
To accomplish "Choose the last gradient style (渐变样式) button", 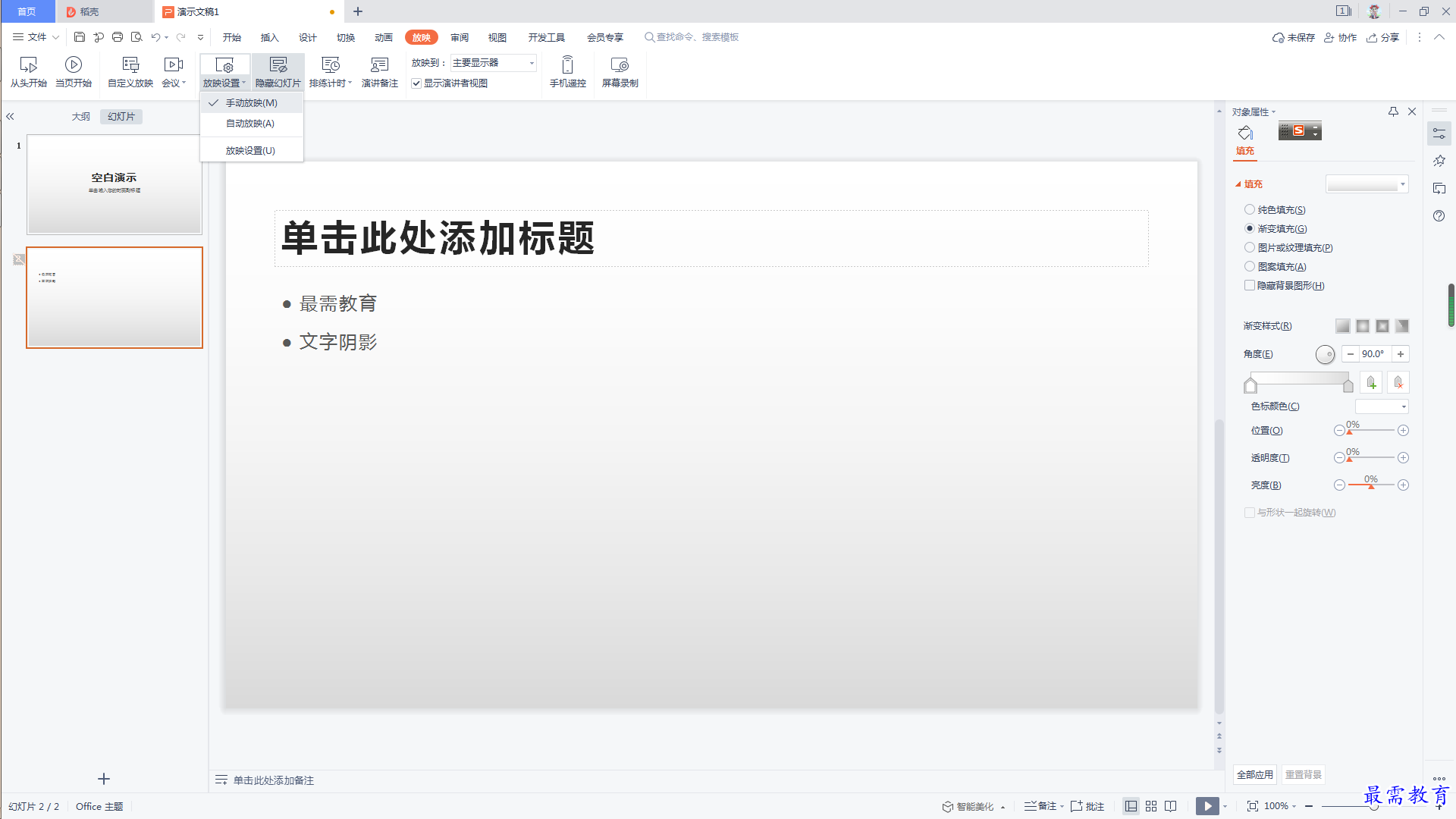I will [1402, 326].
